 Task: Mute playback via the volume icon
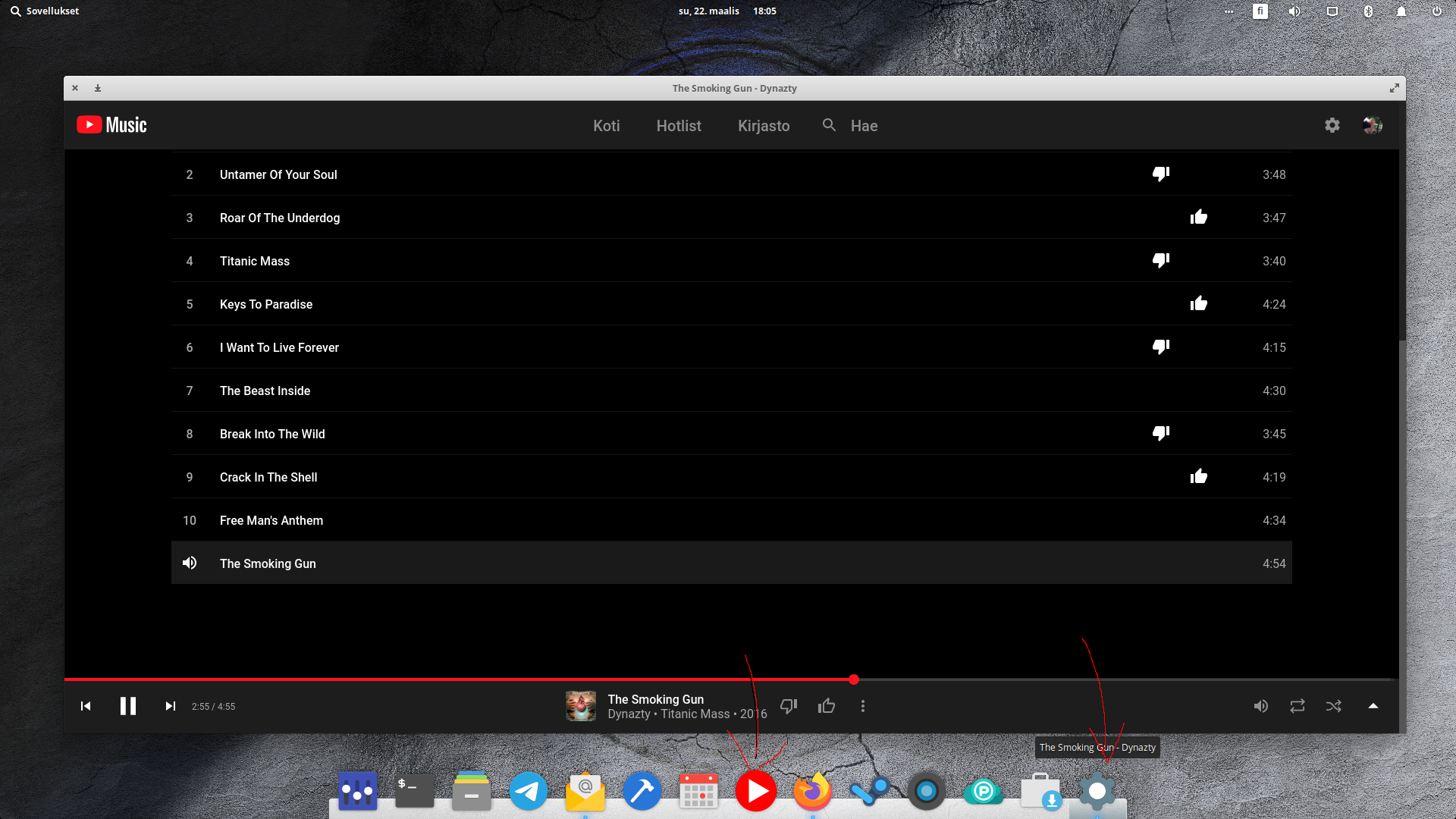(x=1261, y=706)
